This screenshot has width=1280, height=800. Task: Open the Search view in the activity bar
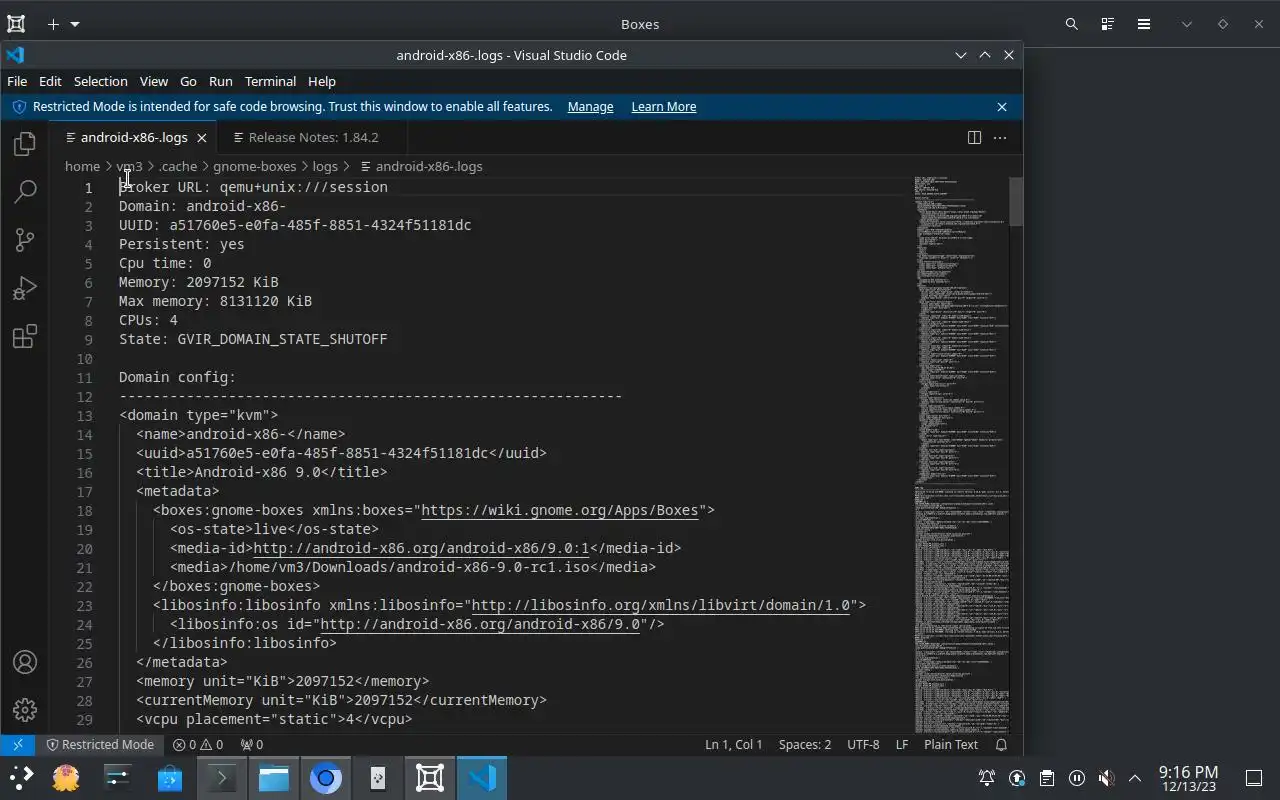[25, 191]
